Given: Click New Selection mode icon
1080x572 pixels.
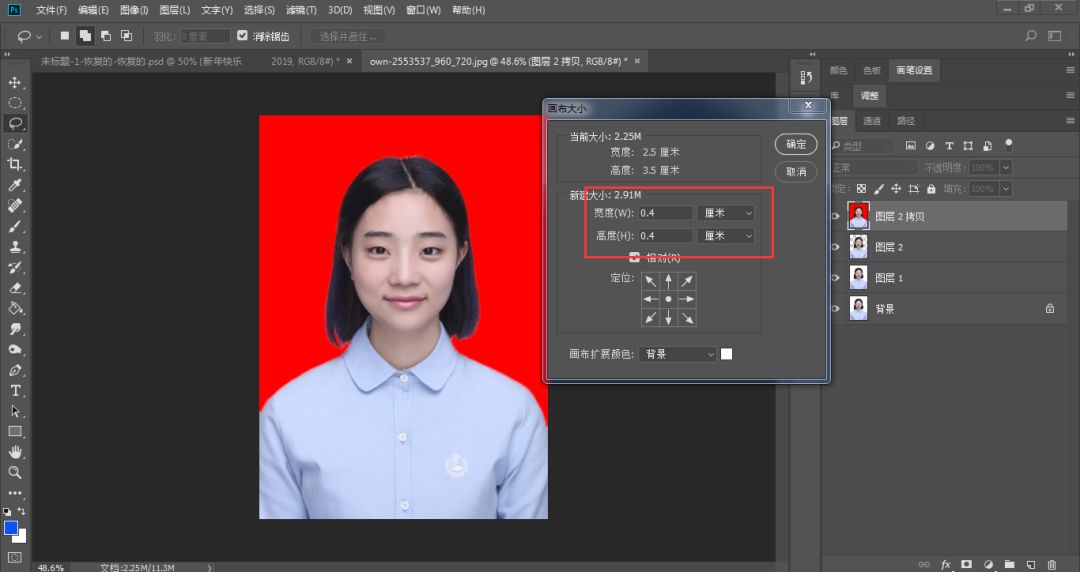Looking at the screenshot, I should click(65, 36).
